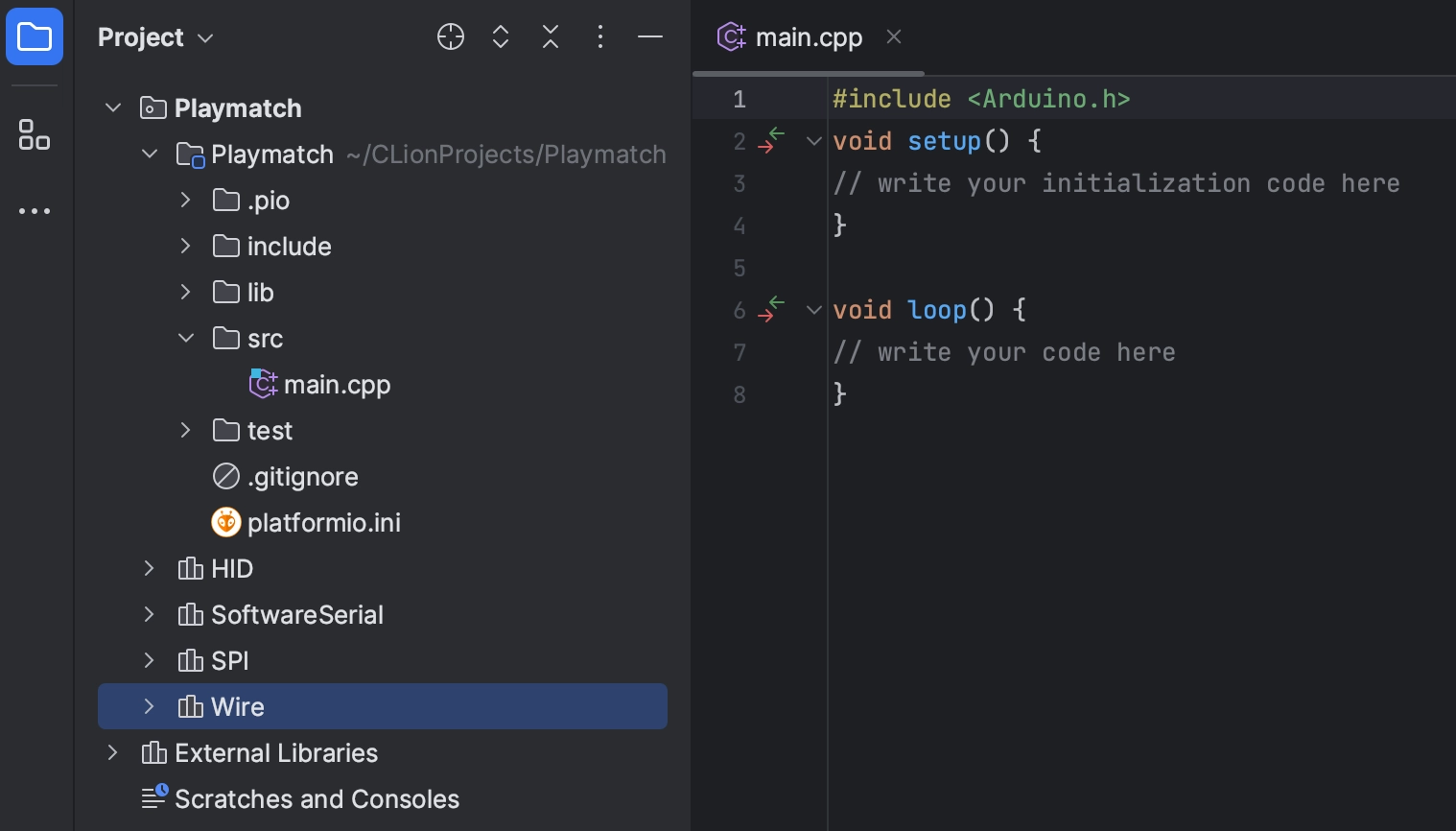The image size is (1456, 831).
Task: Place cursor on #include <Arduino.h> line
Action: pyautogui.click(x=981, y=99)
